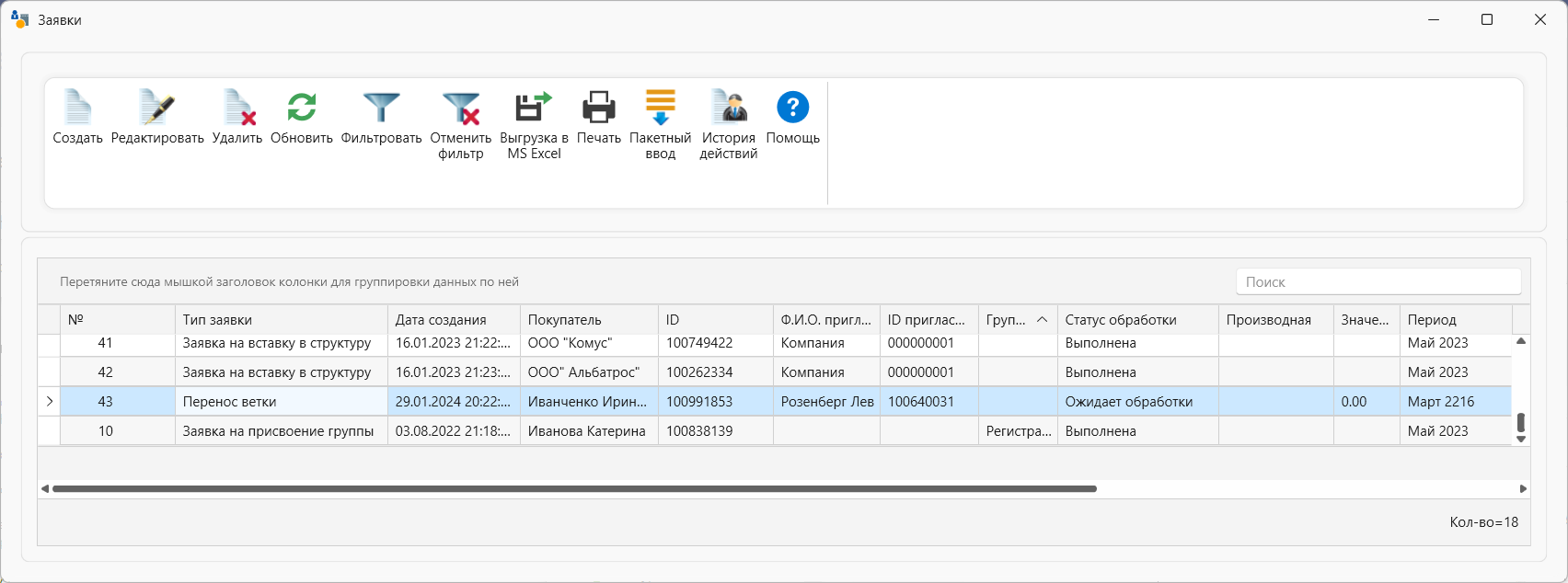
Task: Select buyer ООО "Комус" cell
Action: point(590,344)
